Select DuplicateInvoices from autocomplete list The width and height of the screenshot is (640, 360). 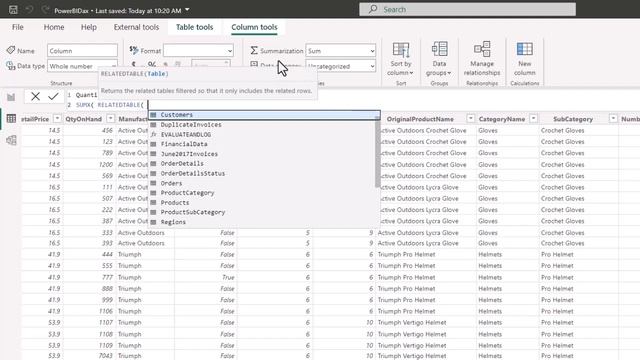click(262, 124)
